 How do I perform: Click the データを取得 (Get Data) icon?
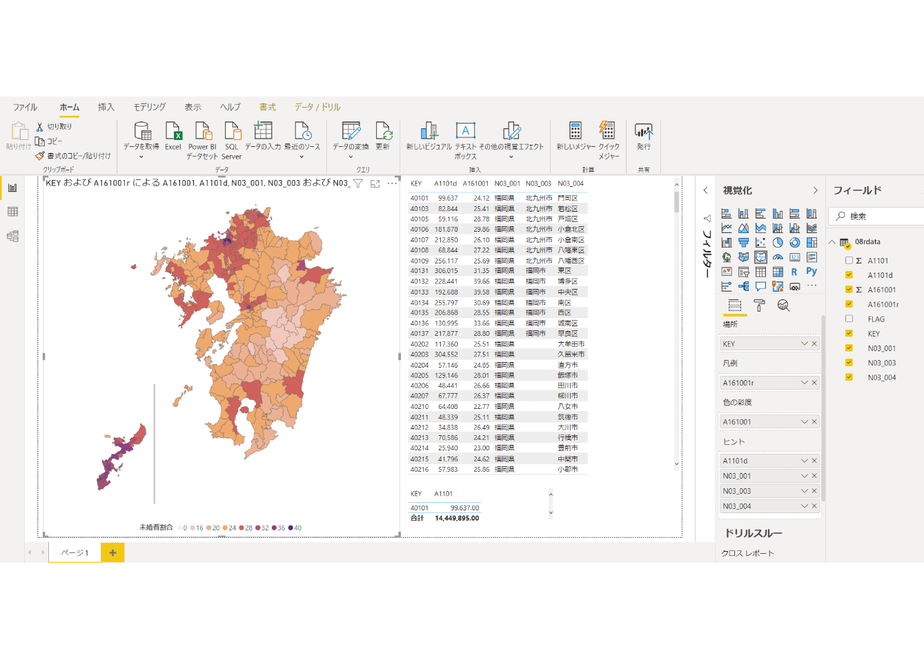click(x=141, y=131)
